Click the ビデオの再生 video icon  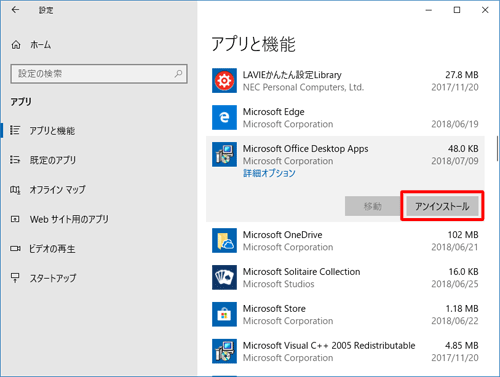(x=15, y=248)
